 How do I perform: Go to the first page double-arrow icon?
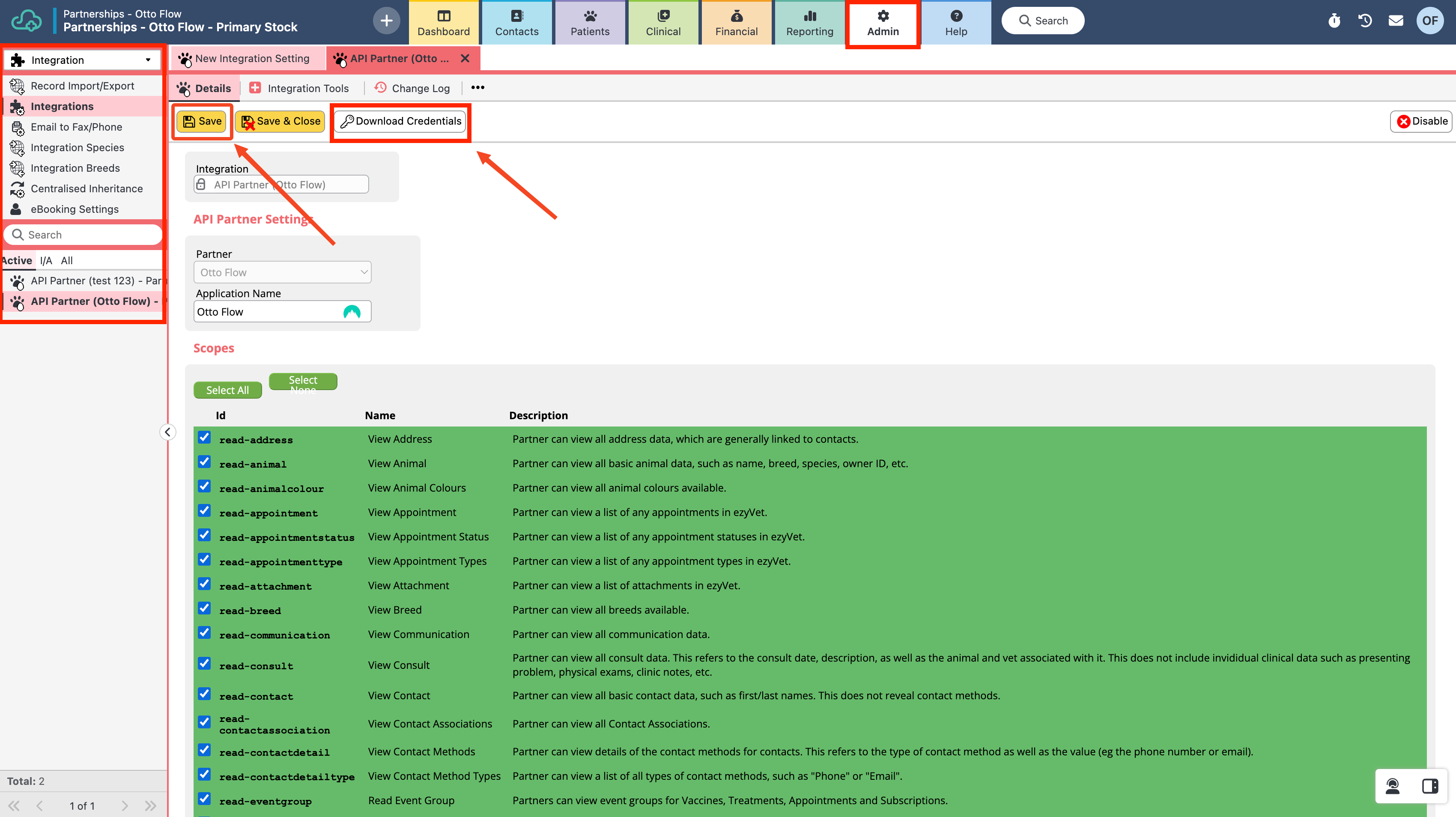14,806
